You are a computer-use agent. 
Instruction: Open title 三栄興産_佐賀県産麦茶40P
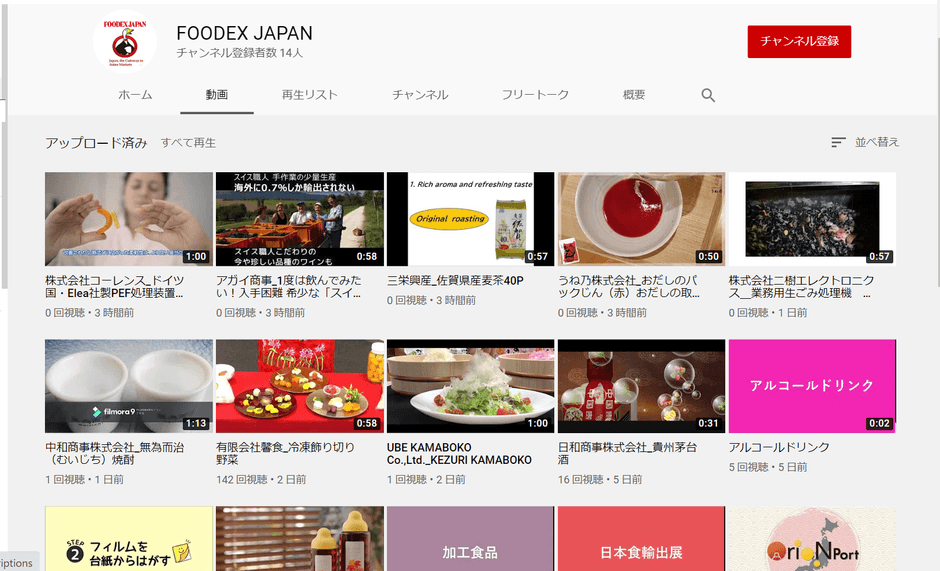click(455, 280)
